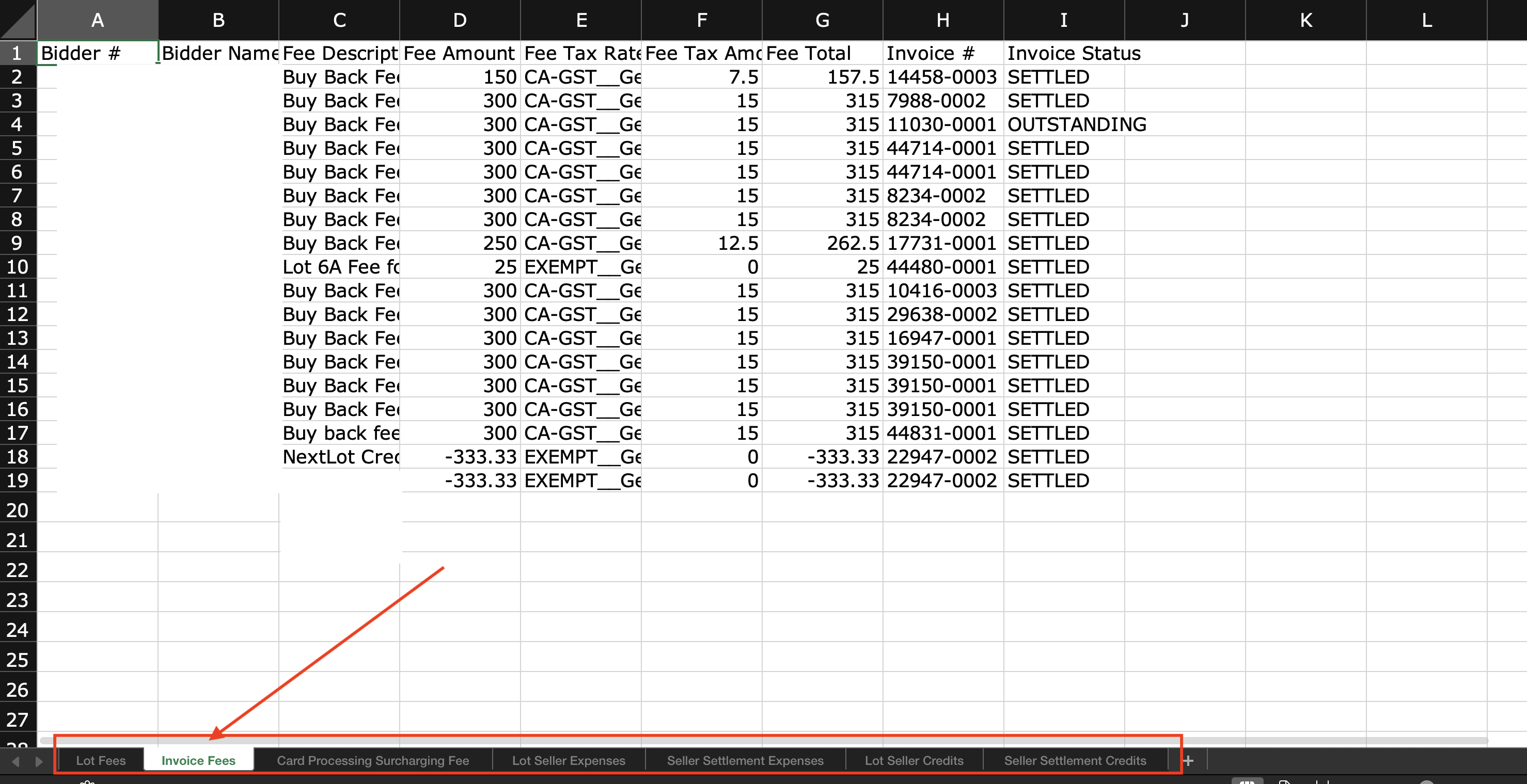Click the Invoice Status header cell
1527x784 pixels.
pyautogui.click(x=1064, y=53)
